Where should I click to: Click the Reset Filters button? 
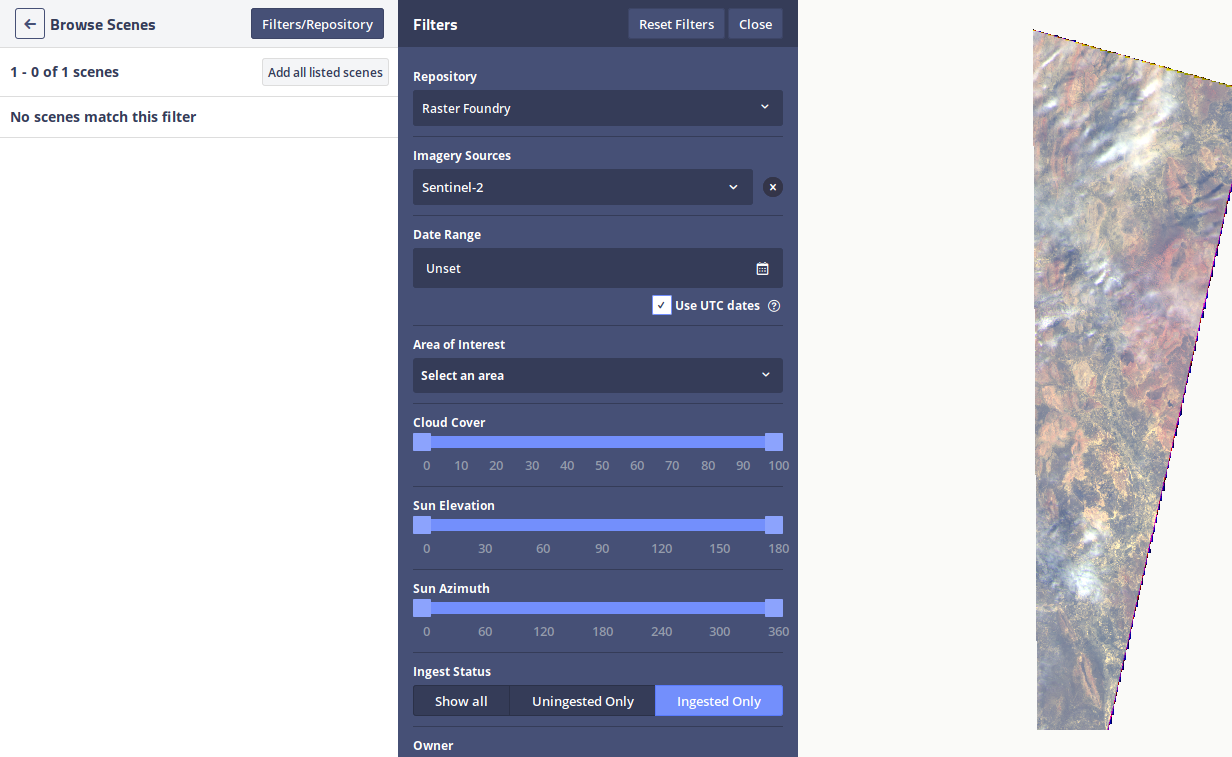(x=677, y=24)
